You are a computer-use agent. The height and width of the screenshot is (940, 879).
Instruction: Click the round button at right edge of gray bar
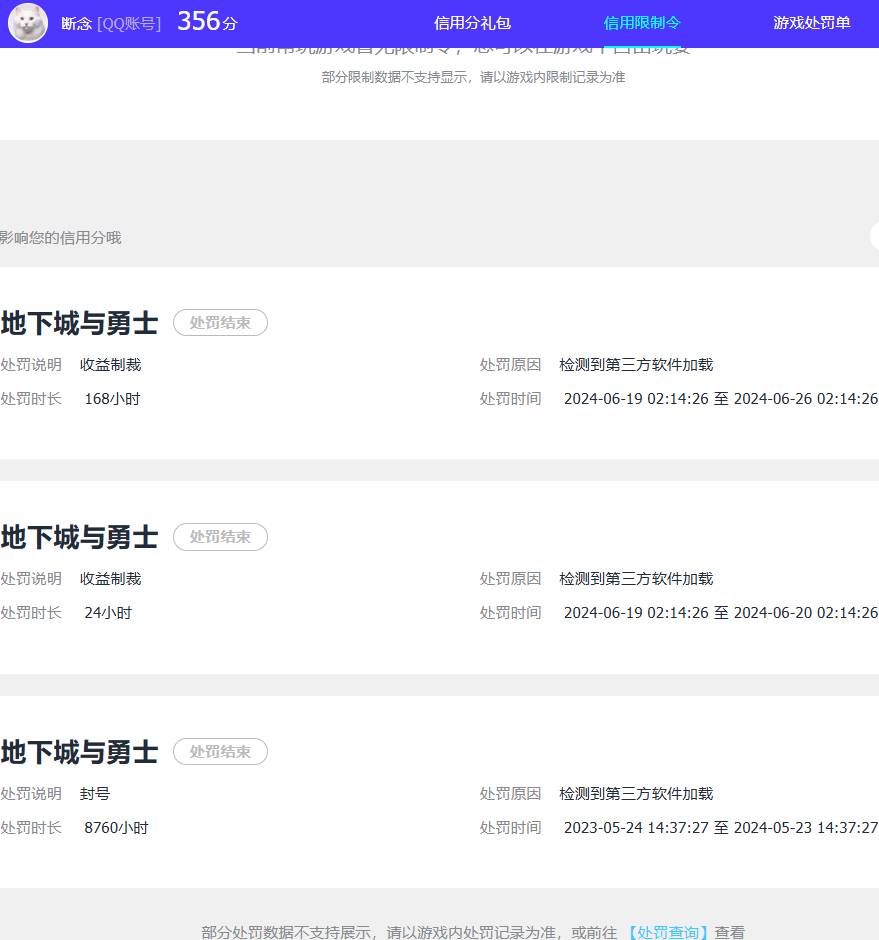point(874,237)
